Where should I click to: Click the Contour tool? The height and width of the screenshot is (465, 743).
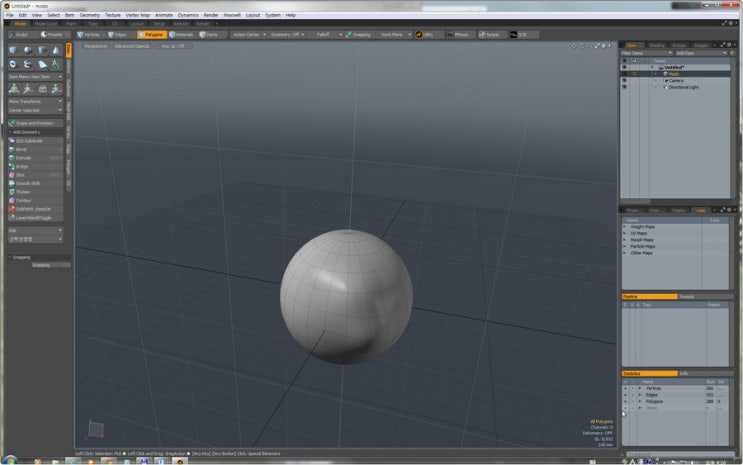click(36, 201)
